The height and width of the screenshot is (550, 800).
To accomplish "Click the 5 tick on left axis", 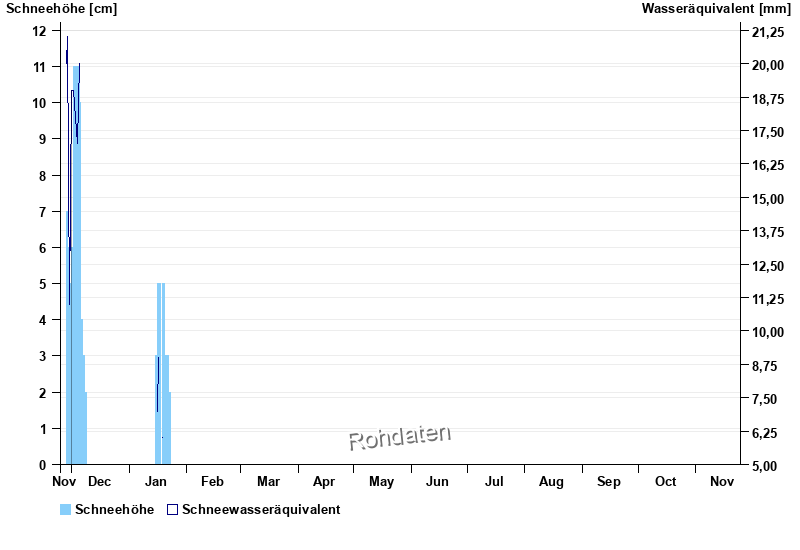I will tap(42, 284).
